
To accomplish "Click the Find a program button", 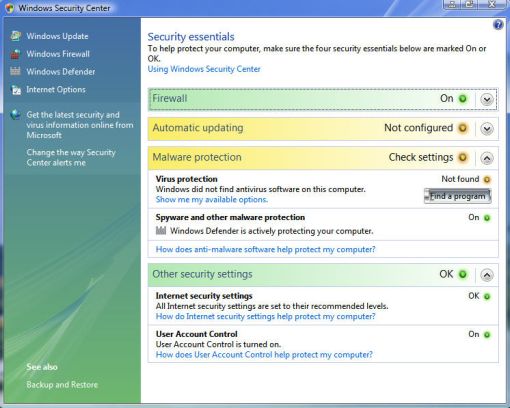I will (x=457, y=196).
